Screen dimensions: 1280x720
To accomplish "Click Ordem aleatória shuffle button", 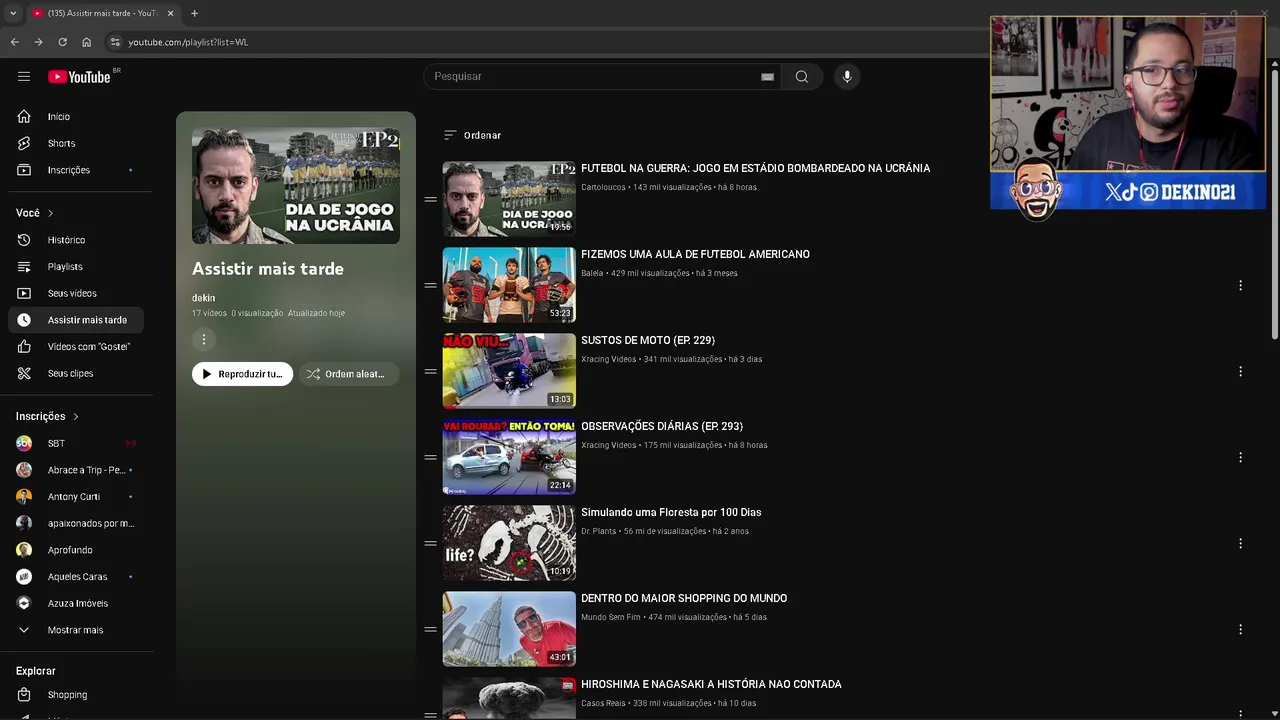I will [348, 374].
